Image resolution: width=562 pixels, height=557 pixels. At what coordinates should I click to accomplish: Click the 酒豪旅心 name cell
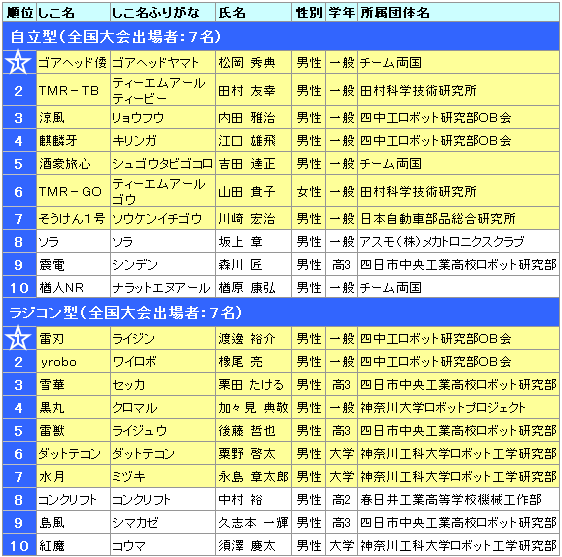coord(73,164)
